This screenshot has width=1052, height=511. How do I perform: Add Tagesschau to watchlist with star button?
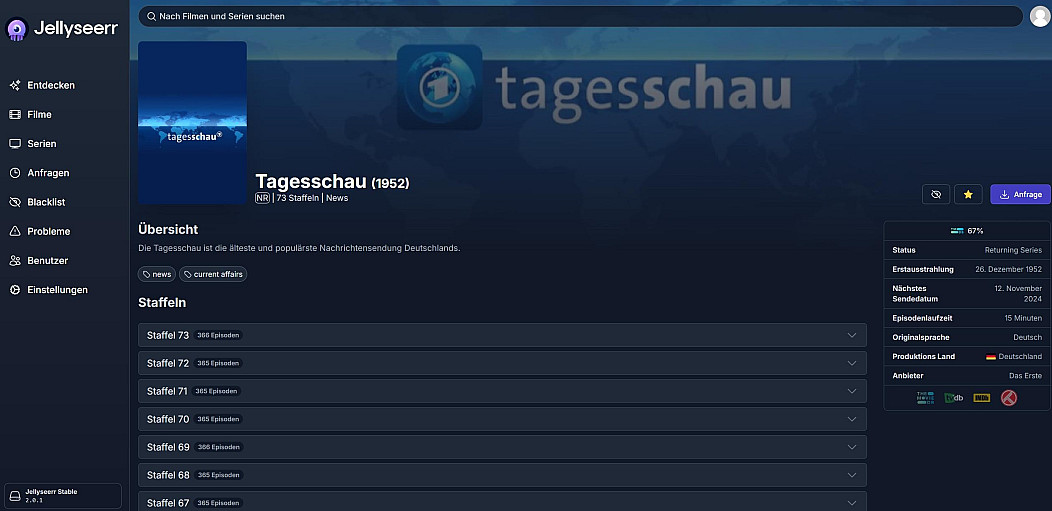(x=968, y=194)
